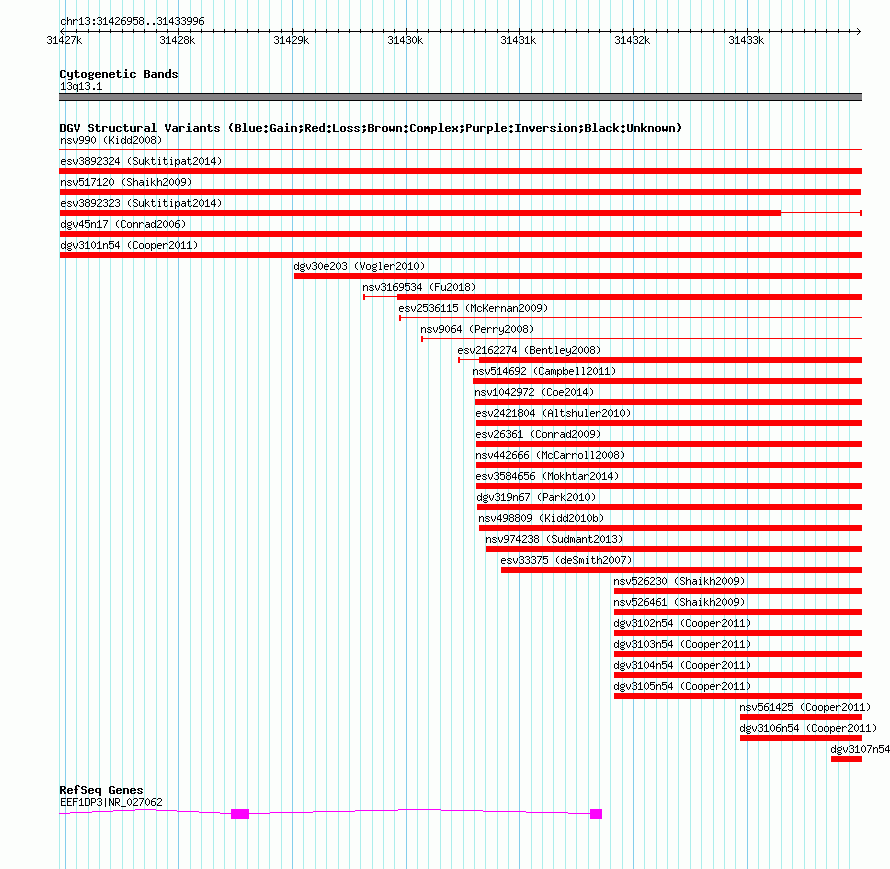Click the first magenta EEF1DP3 exon block

240,814
